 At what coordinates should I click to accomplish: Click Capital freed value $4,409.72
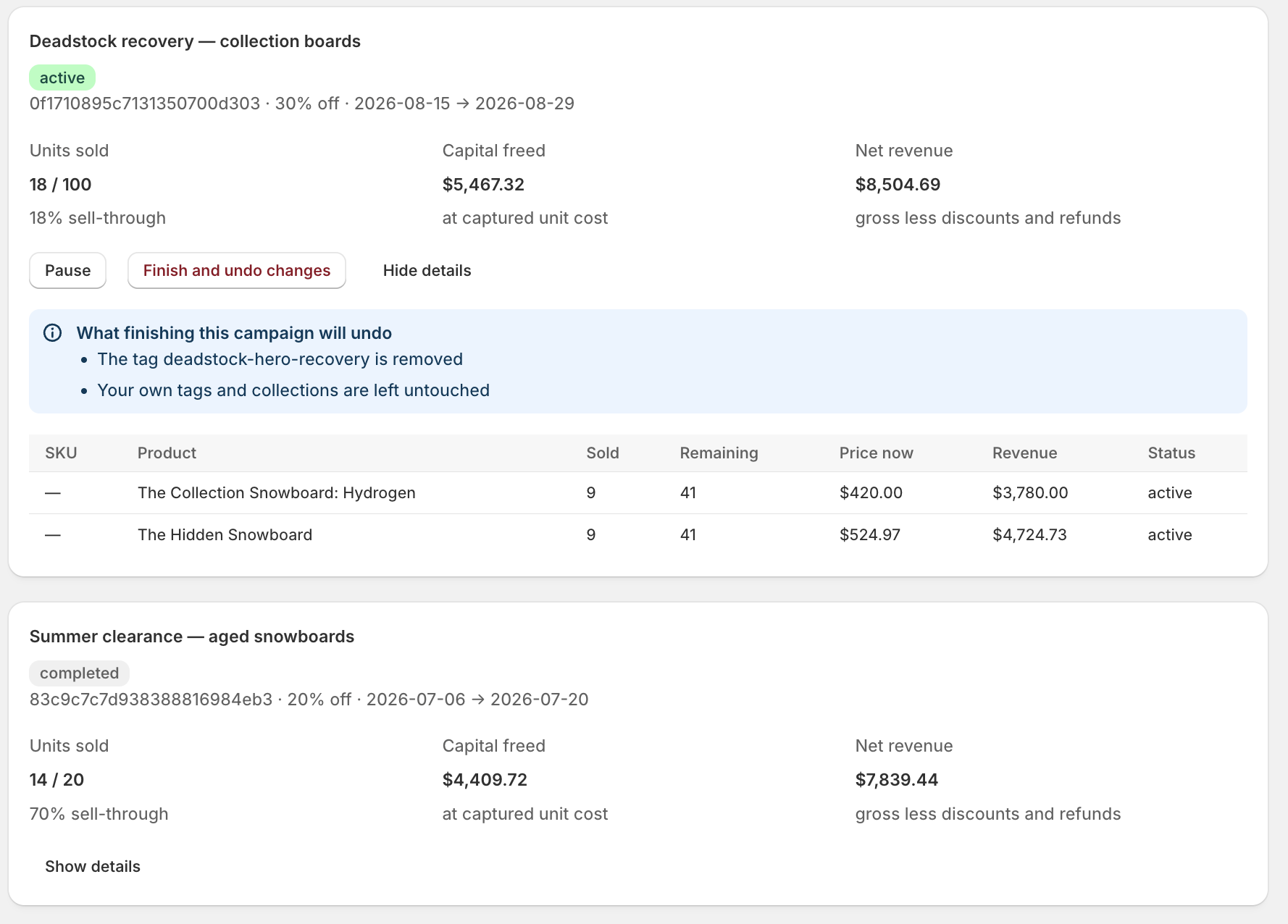[485, 780]
